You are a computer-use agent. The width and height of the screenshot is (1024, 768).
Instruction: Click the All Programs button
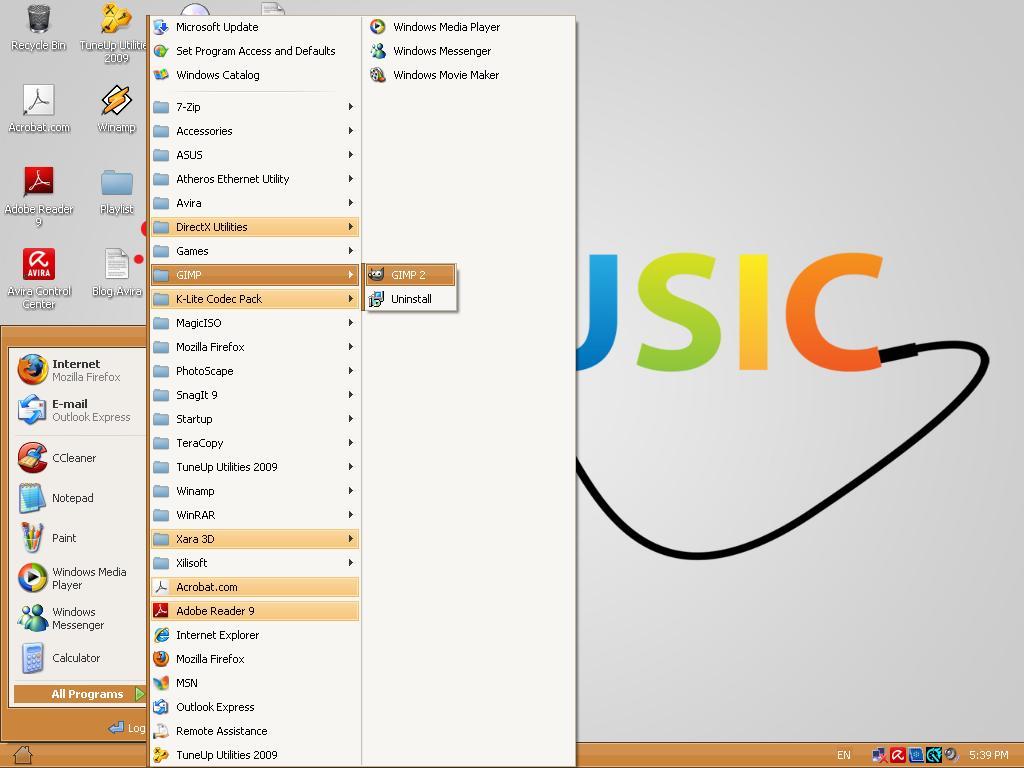point(79,694)
